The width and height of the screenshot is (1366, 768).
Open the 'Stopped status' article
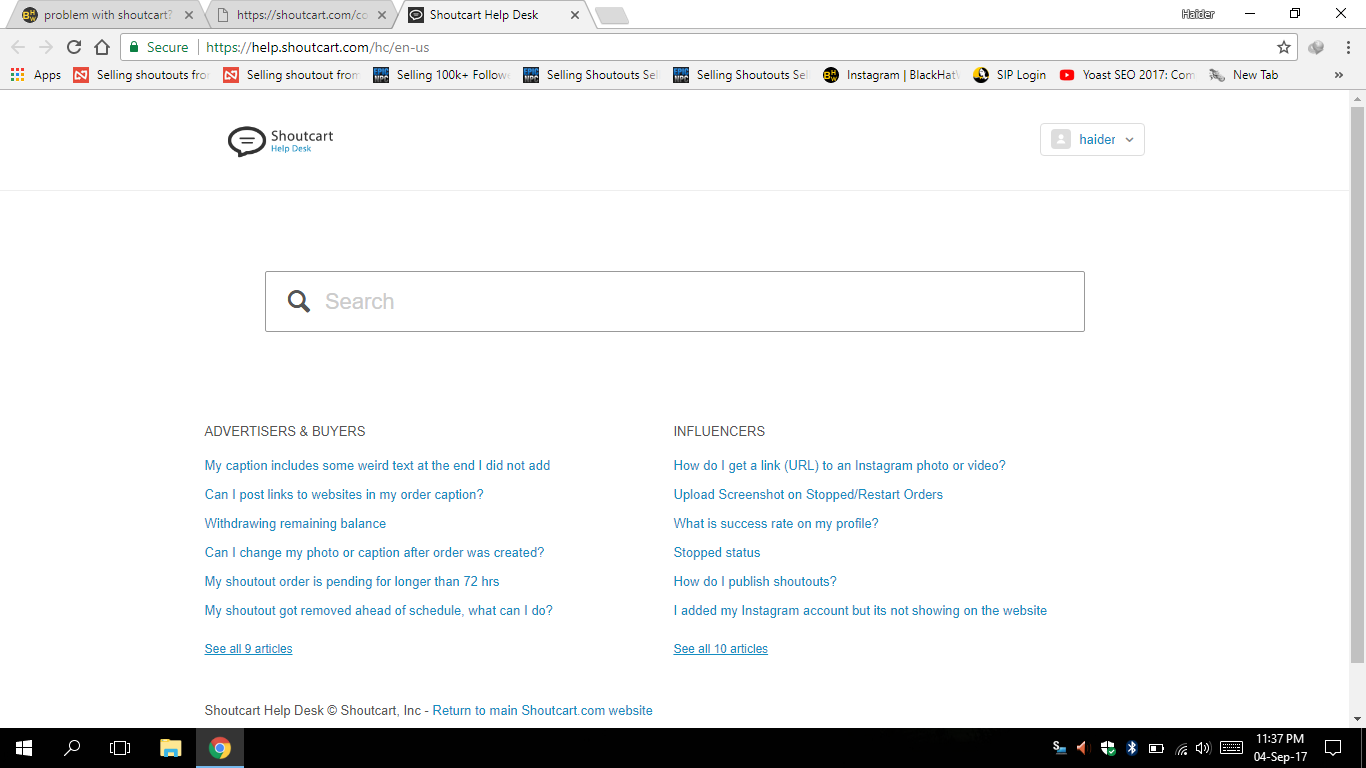click(717, 553)
